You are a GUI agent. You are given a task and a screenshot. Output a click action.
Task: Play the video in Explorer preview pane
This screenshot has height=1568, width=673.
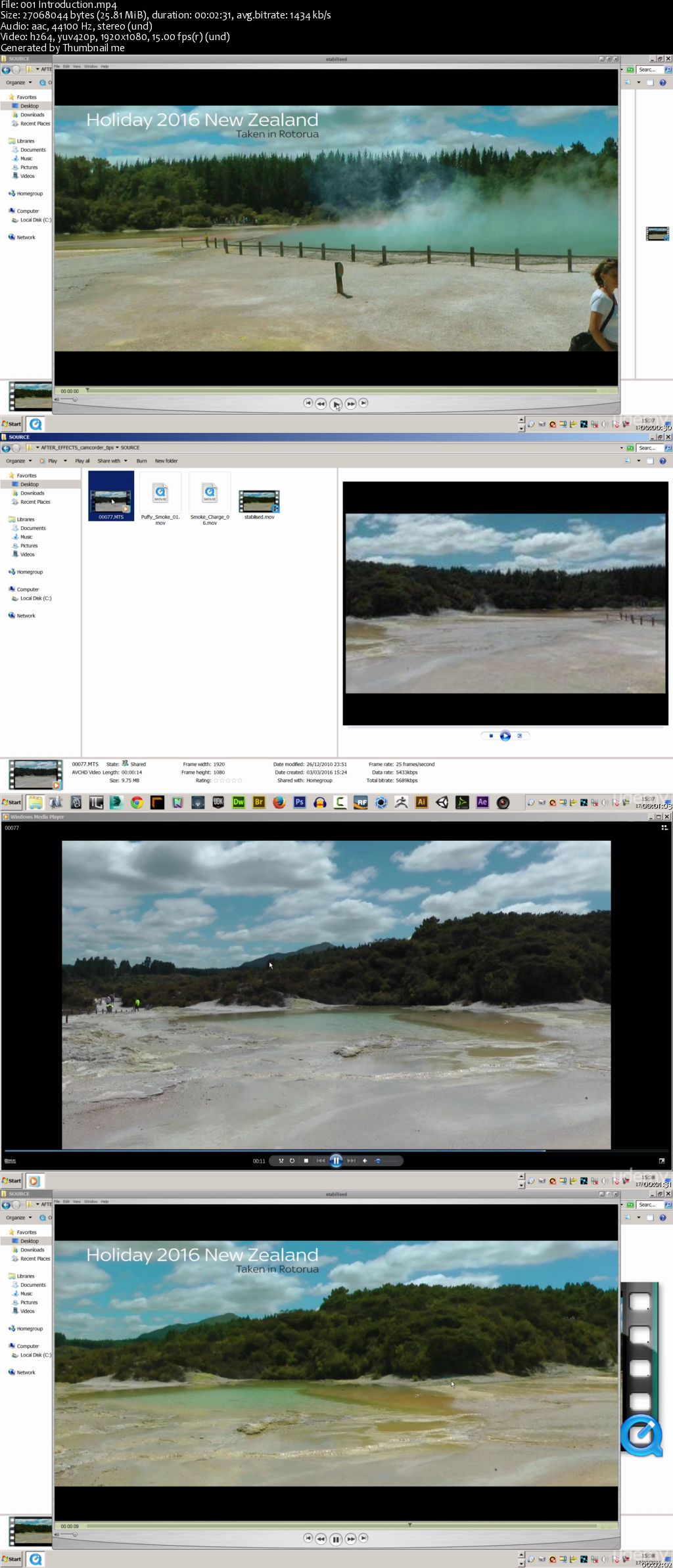tap(505, 736)
